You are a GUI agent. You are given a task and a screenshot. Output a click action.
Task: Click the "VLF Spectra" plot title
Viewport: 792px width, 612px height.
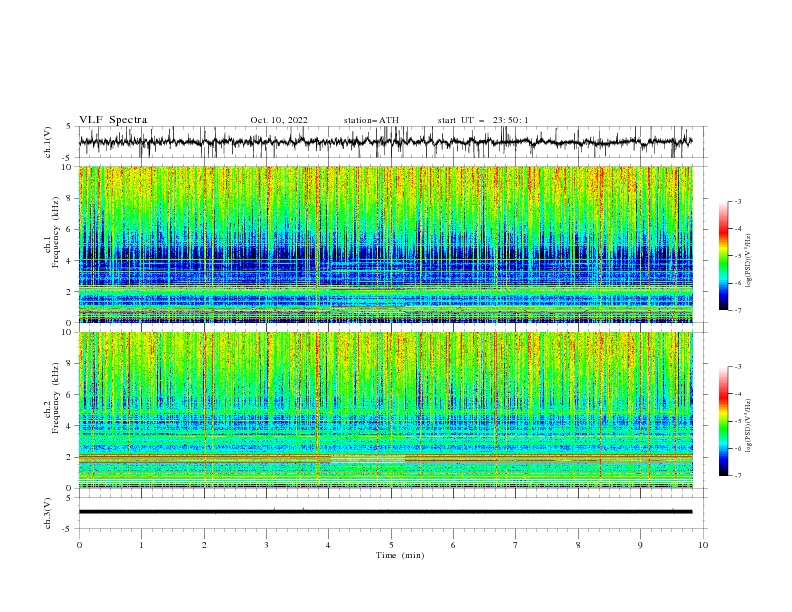click(x=113, y=120)
